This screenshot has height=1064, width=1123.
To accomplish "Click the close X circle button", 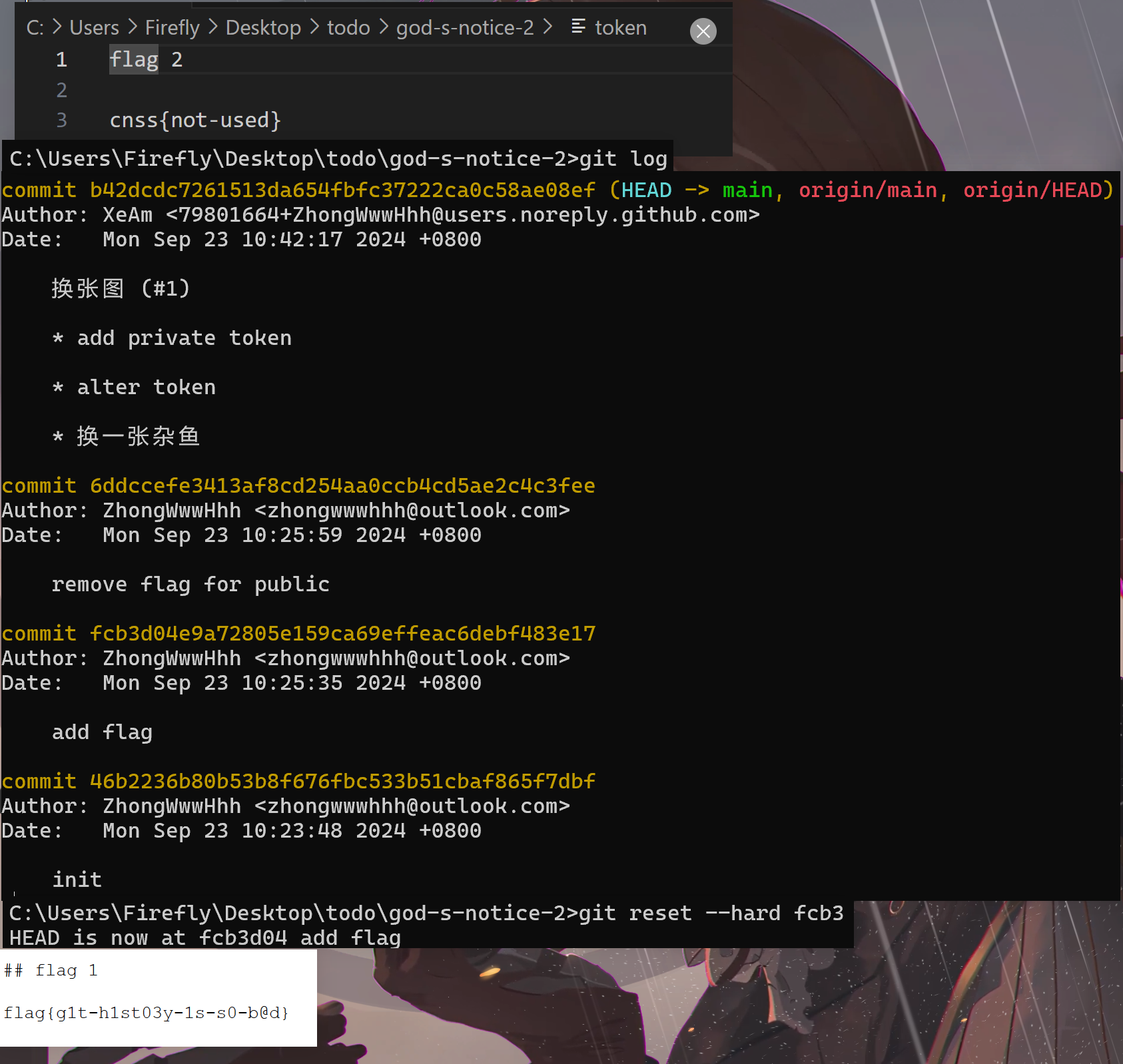I will pos(703,31).
